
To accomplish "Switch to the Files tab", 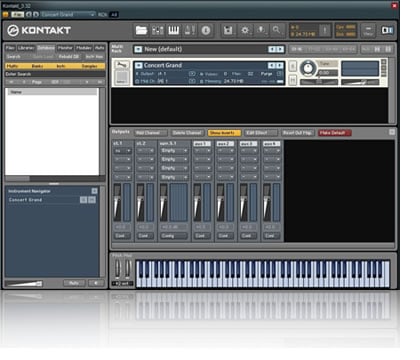I will tap(10, 48).
